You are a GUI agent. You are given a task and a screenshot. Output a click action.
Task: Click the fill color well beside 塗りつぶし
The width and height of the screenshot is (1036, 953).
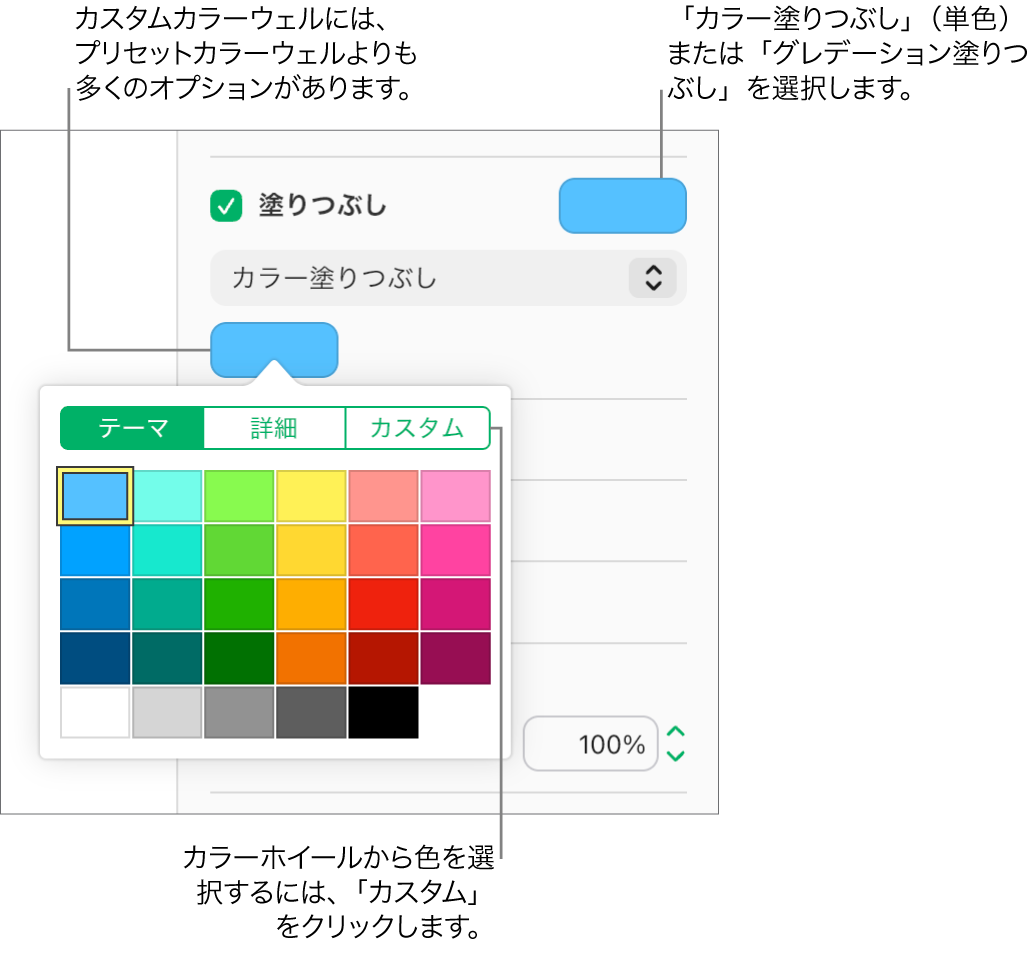tap(622, 206)
